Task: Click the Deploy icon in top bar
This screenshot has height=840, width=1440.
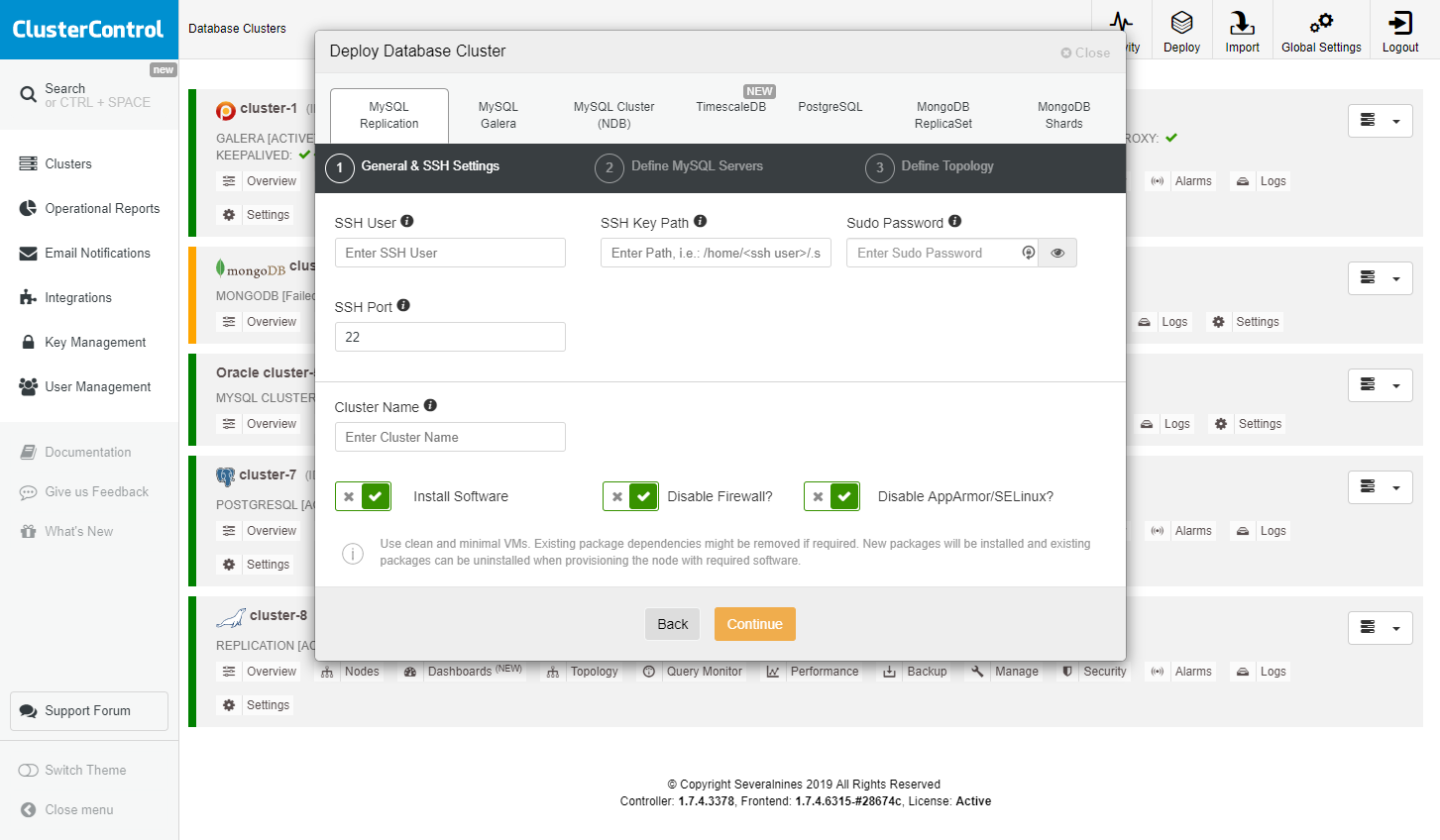Action: [1181, 23]
